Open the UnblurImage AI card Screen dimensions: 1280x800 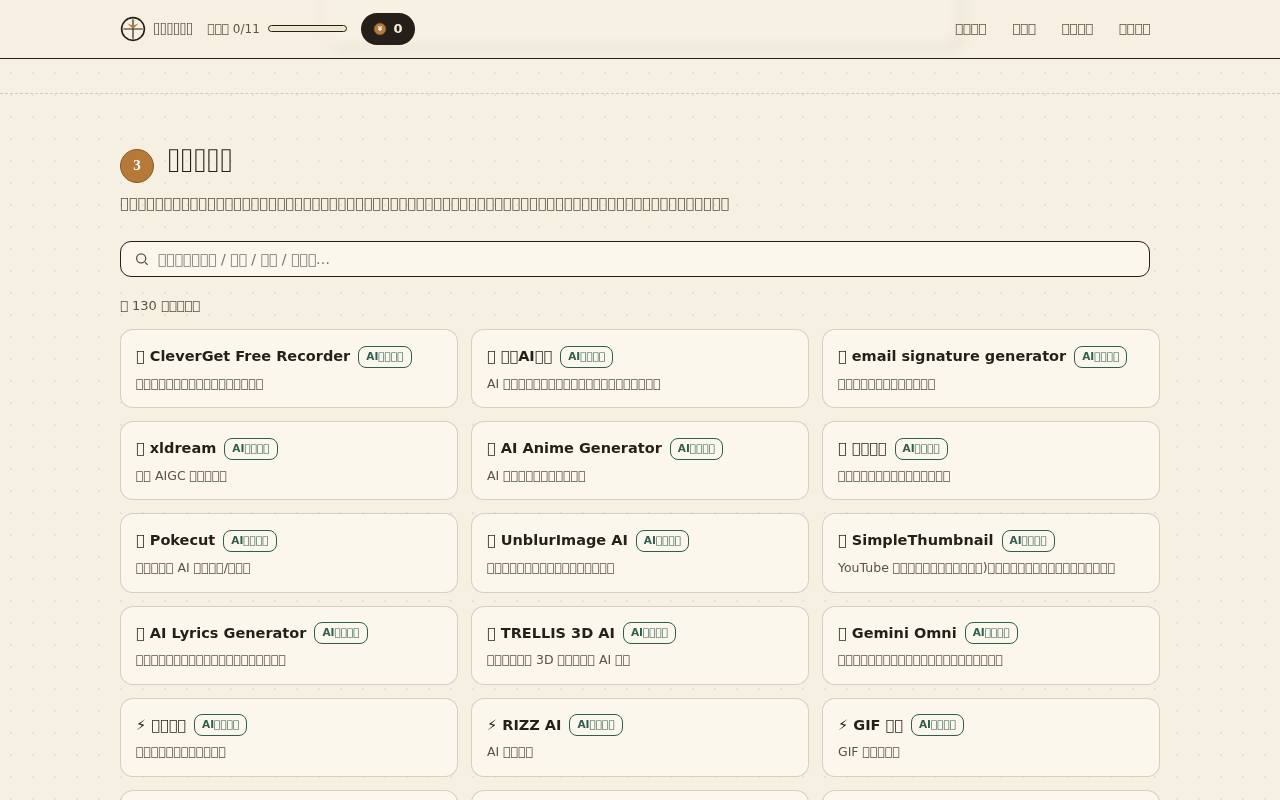640,553
